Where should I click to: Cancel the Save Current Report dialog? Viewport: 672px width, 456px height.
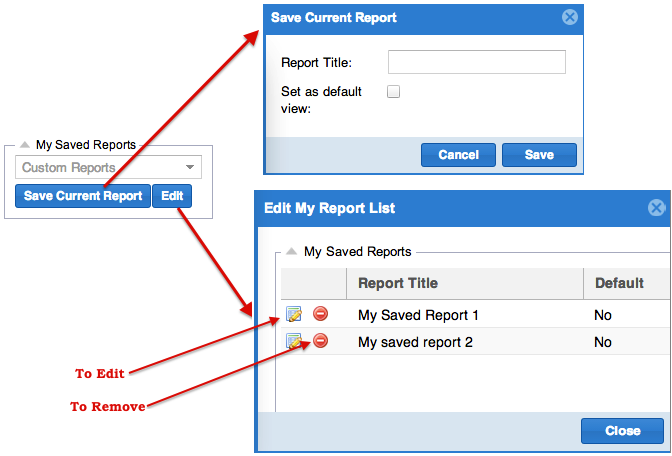point(458,155)
